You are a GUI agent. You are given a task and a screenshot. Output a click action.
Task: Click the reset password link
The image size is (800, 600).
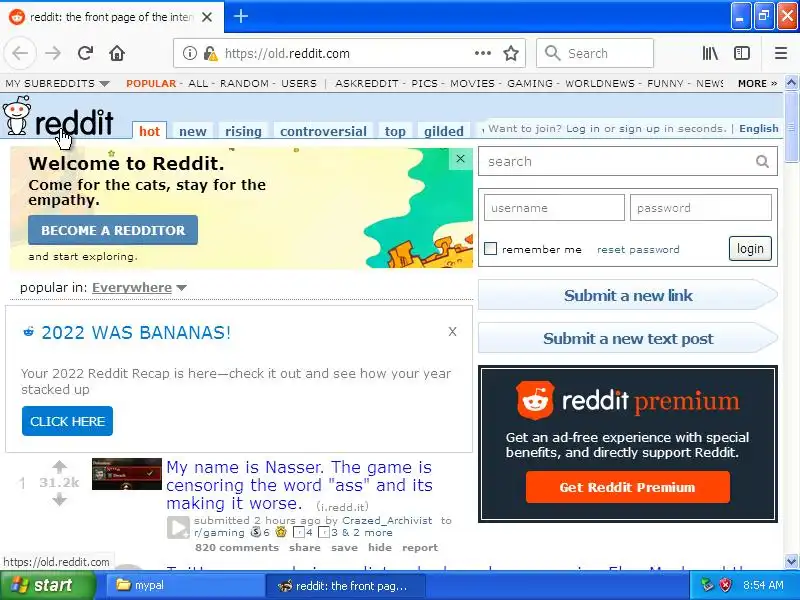coord(638,249)
